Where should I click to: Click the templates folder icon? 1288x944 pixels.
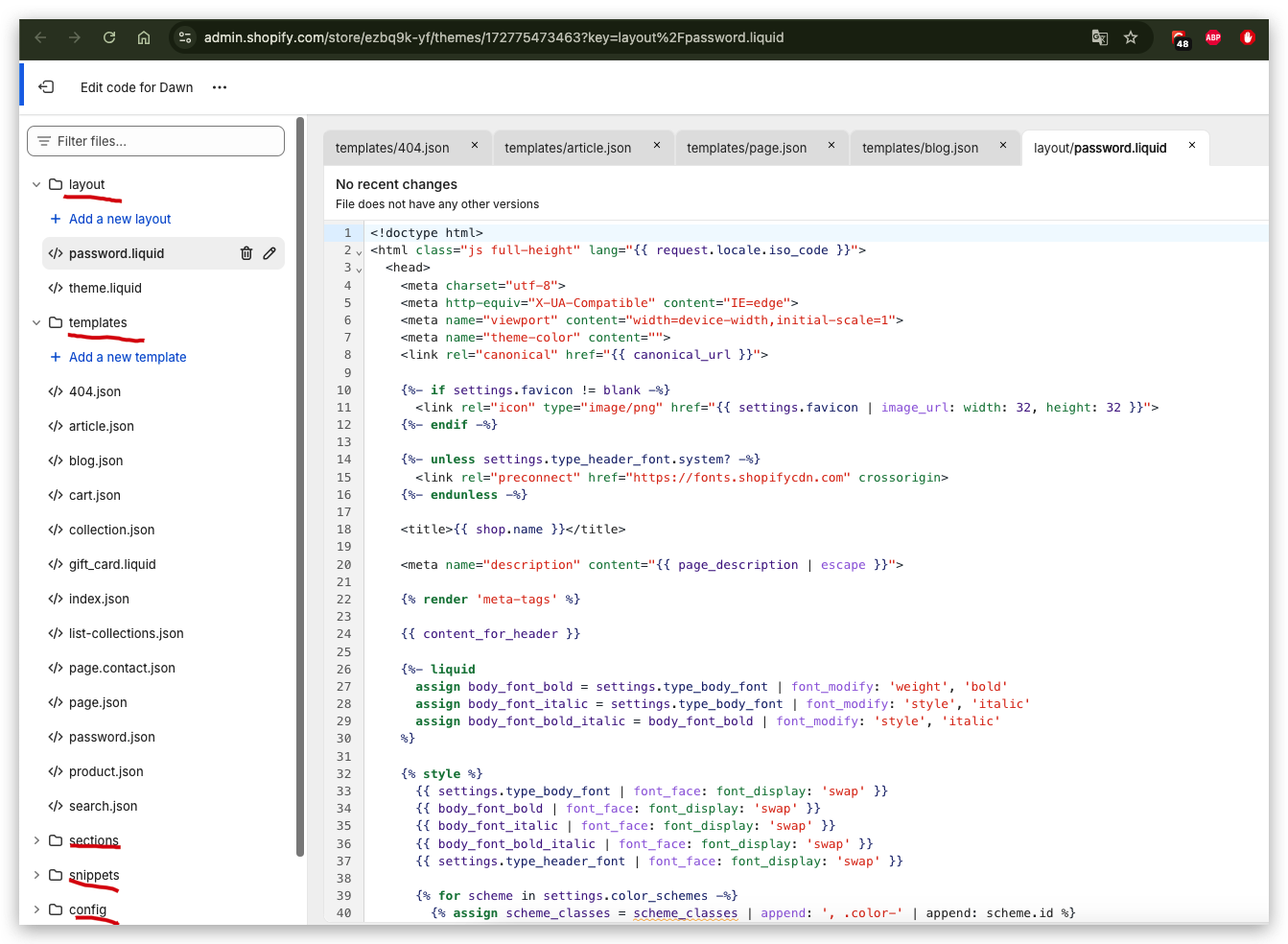tap(56, 322)
